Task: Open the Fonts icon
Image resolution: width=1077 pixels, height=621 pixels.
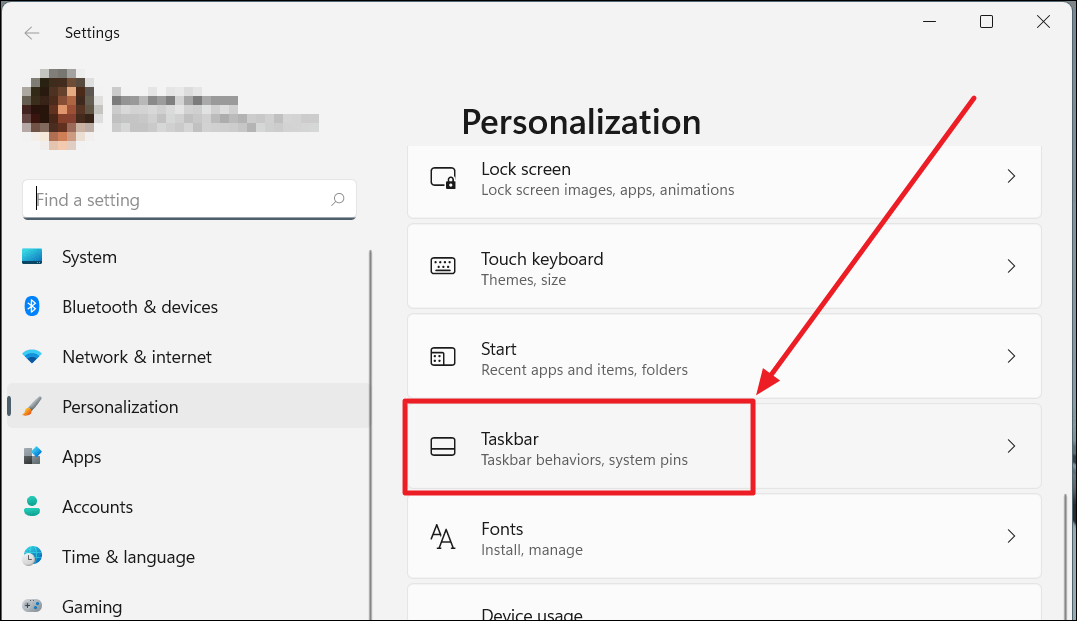Action: [x=443, y=537]
